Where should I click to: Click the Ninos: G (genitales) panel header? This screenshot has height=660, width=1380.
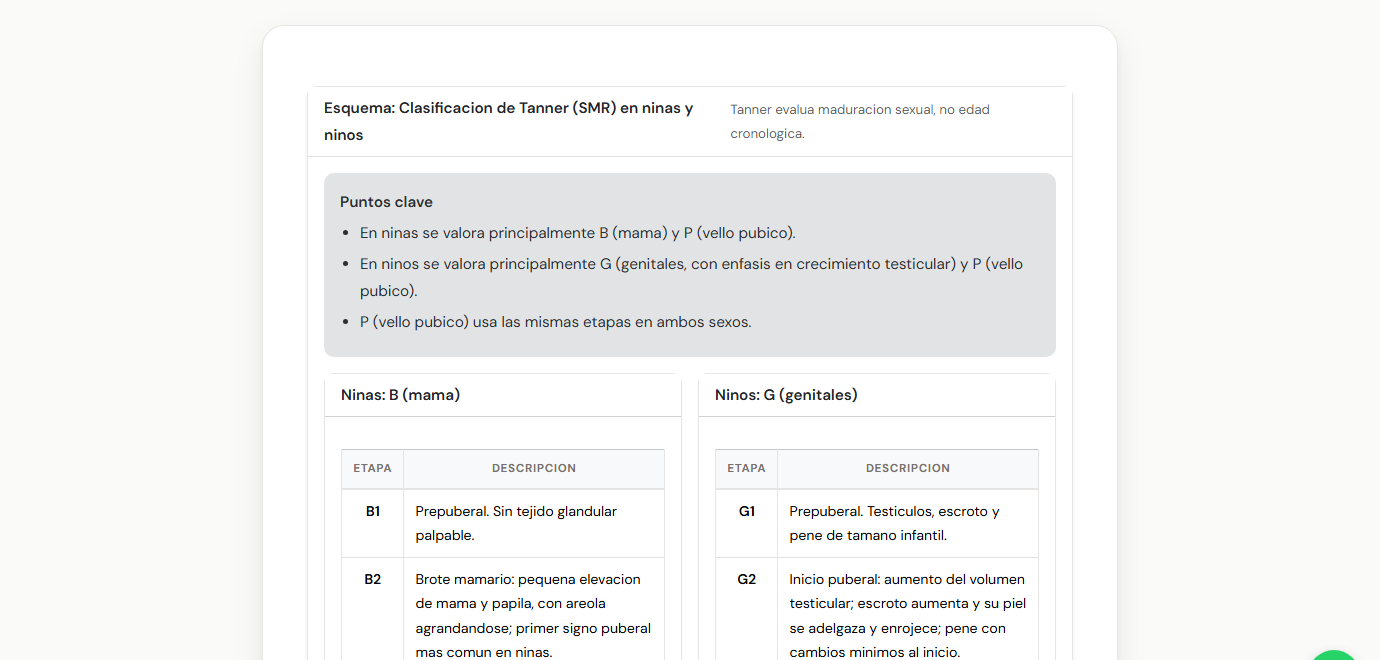786,395
